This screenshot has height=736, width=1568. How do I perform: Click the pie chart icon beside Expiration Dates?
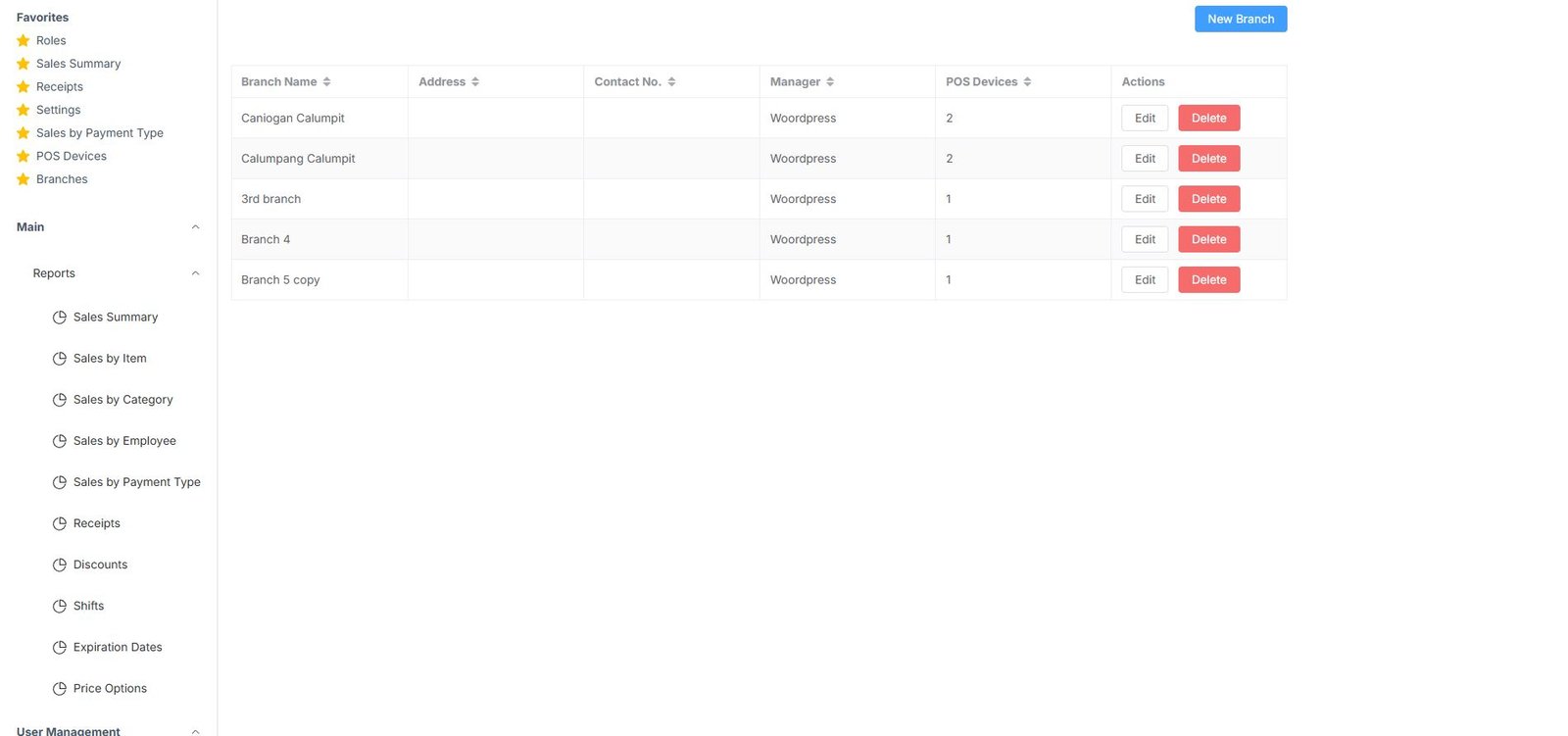59,647
